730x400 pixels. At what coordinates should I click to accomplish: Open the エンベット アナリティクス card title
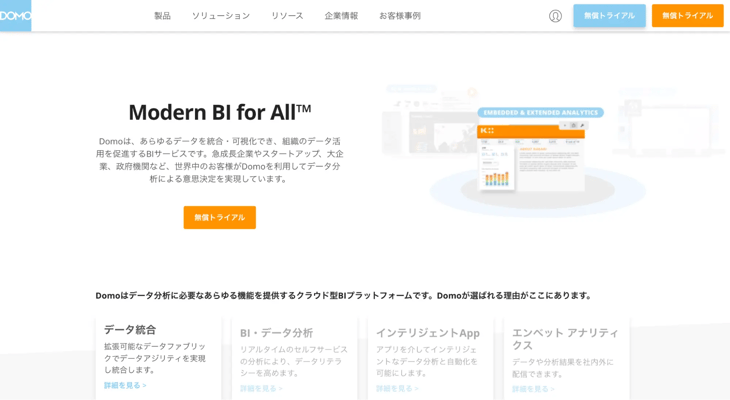(x=565, y=339)
